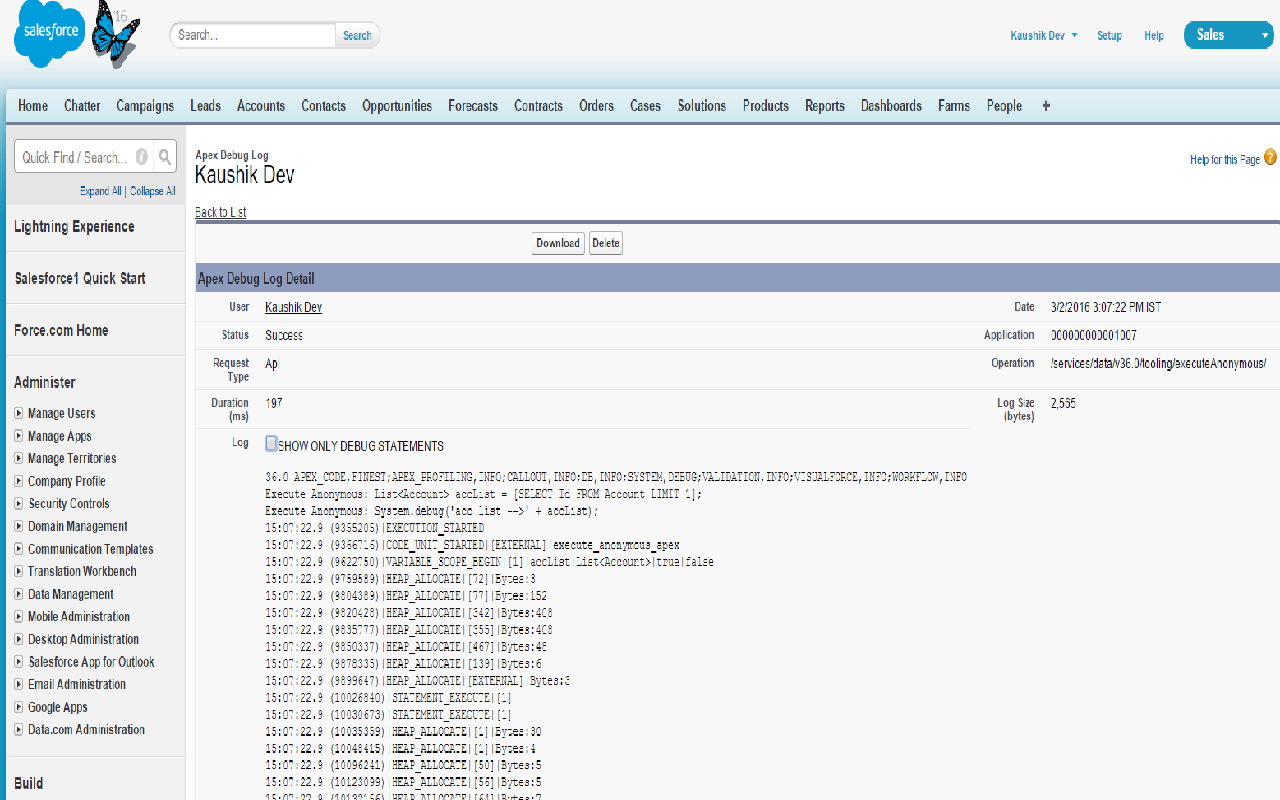Open the Contracts tab

coord(539,105)
